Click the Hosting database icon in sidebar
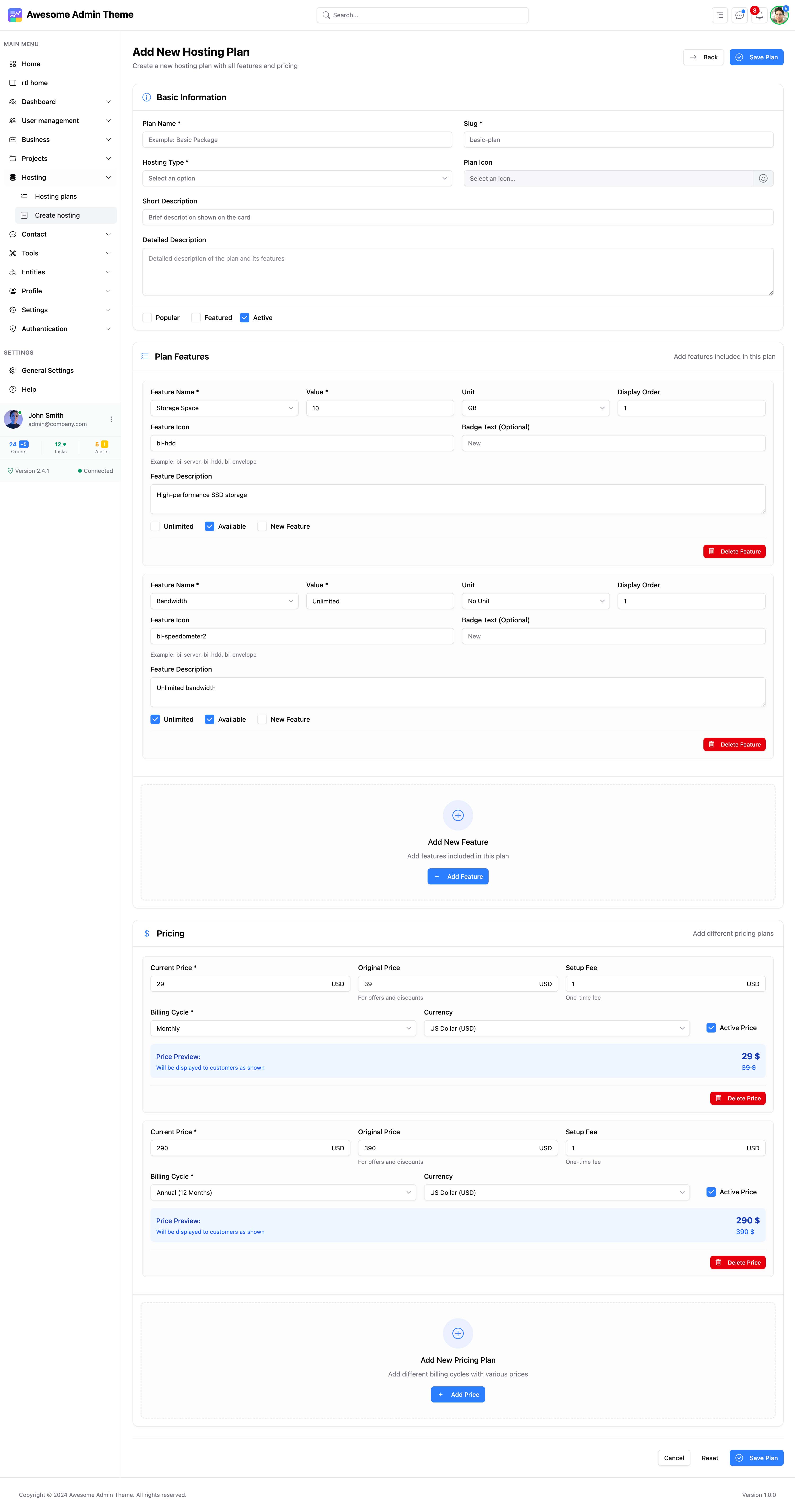This screenshot has width=795, height=1512. click(13, 177)
